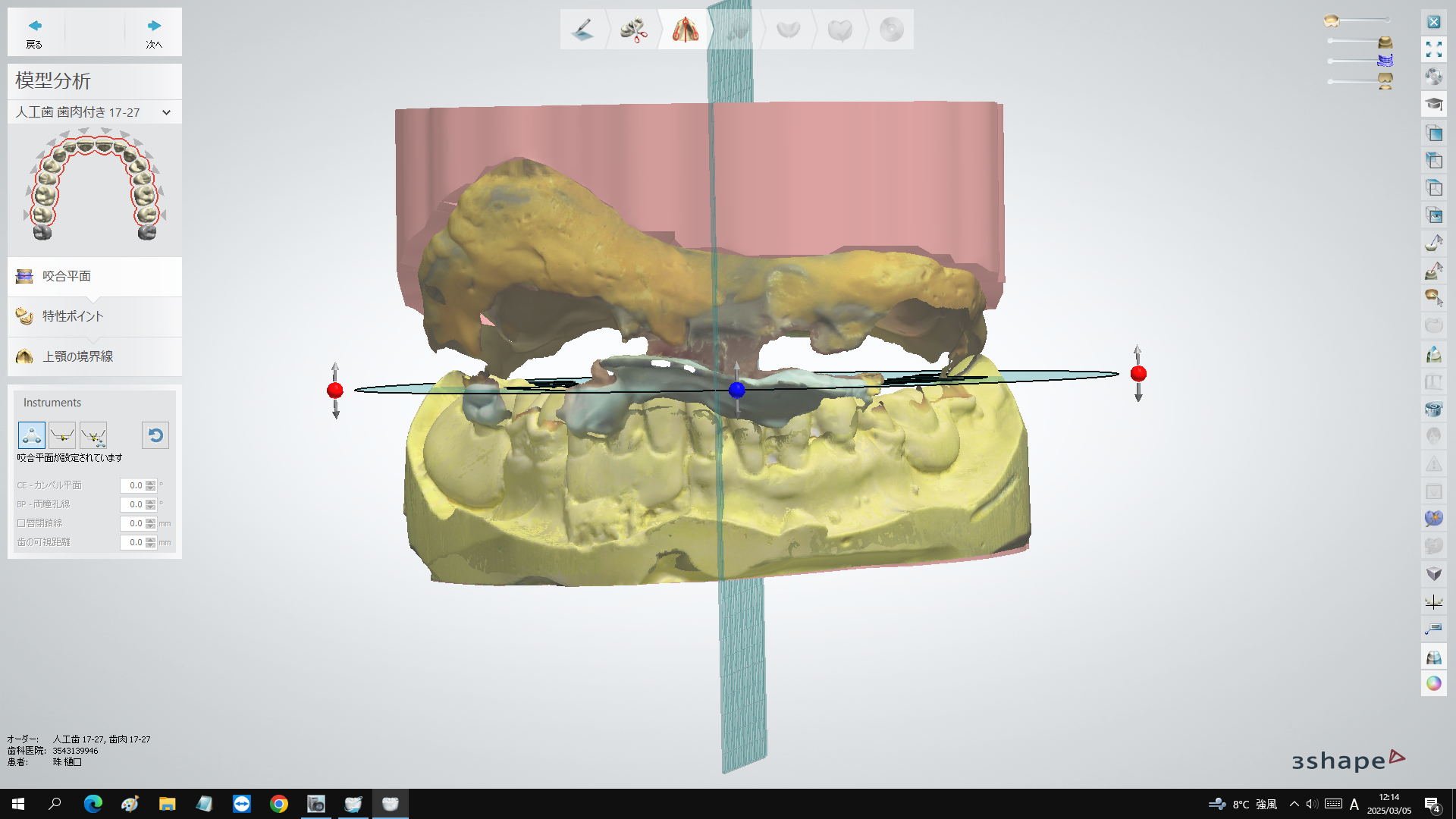Viewport: 1456px width, 819px height.
Task: Click the 戻る back button
Action: coord(35,33)
